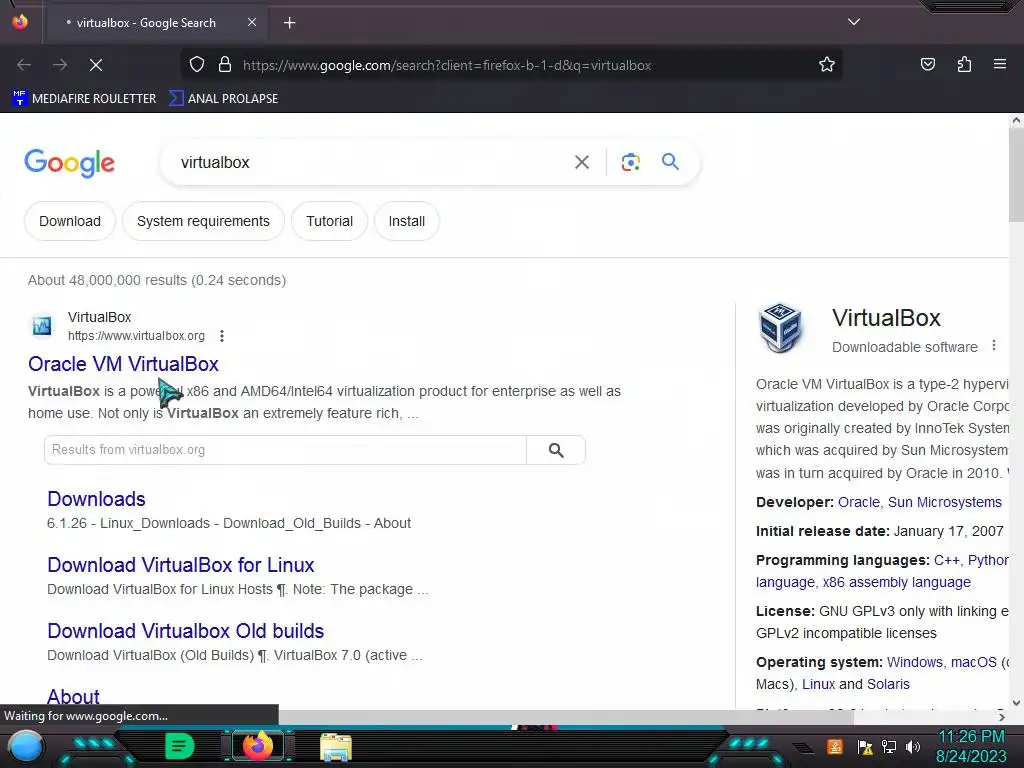
Task: Open the About sitelink
Action: click(73, 696)
